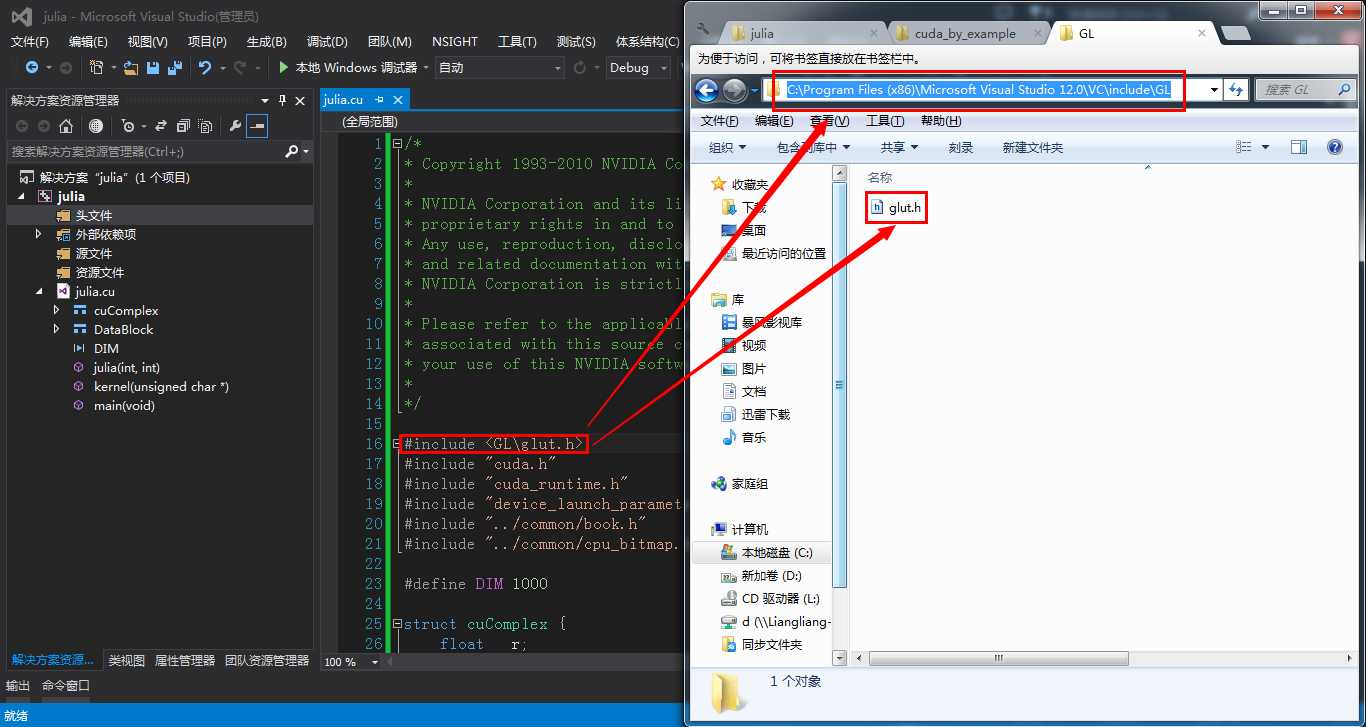Click the pending changes clock icon in Solution Explorer
The width and height of the screenshot is (1366, 727).
tap(128, 126)
